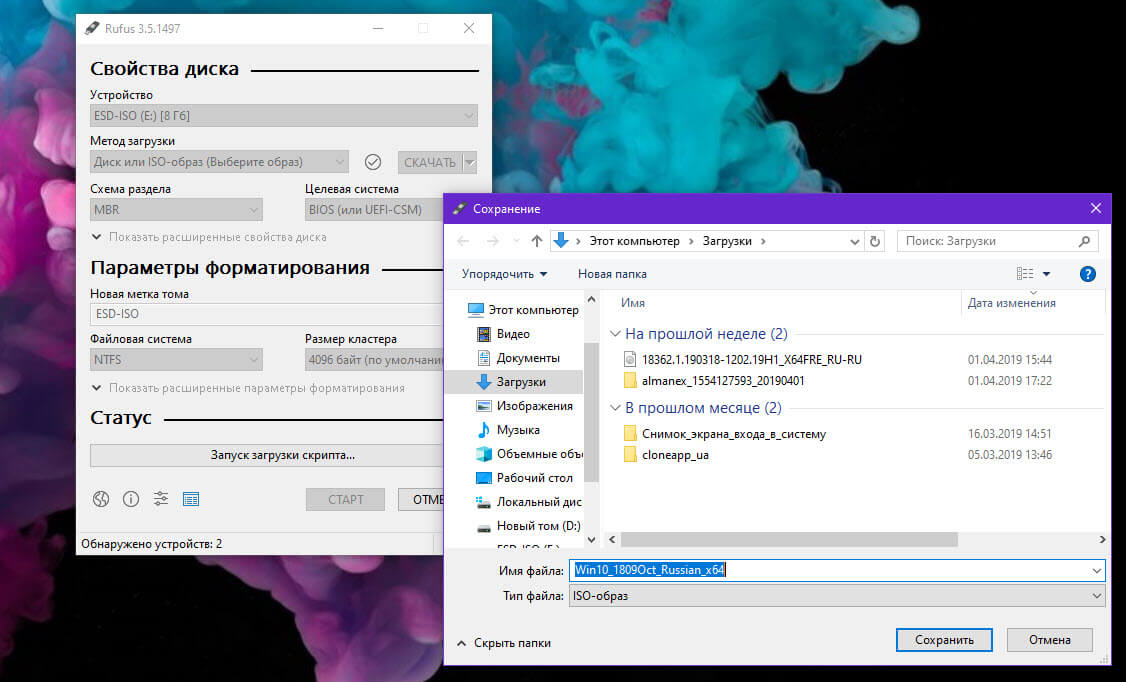Open the address bar history dropdown
Image resolution: width=1126 pixels, height=682 pixels.
(x=855, y=241)
